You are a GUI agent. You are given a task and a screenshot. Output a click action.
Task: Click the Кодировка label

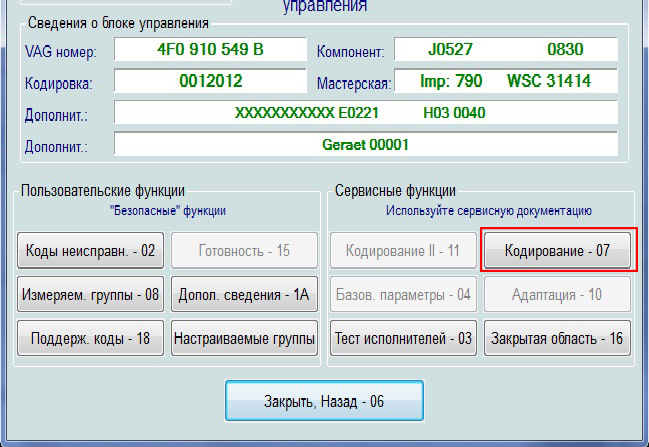click(x=58, y=84)
